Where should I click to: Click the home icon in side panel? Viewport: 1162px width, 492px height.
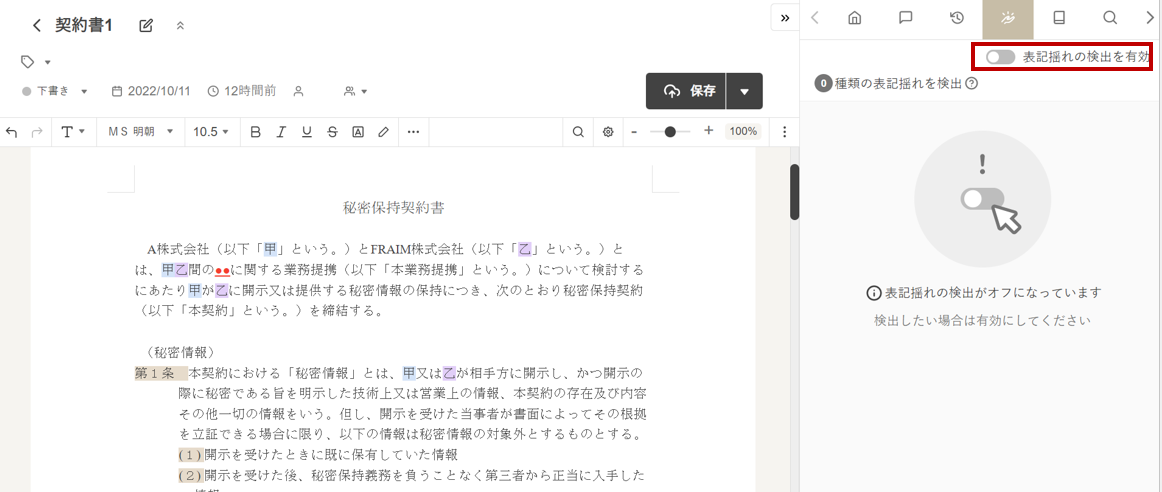click(854, 18)
